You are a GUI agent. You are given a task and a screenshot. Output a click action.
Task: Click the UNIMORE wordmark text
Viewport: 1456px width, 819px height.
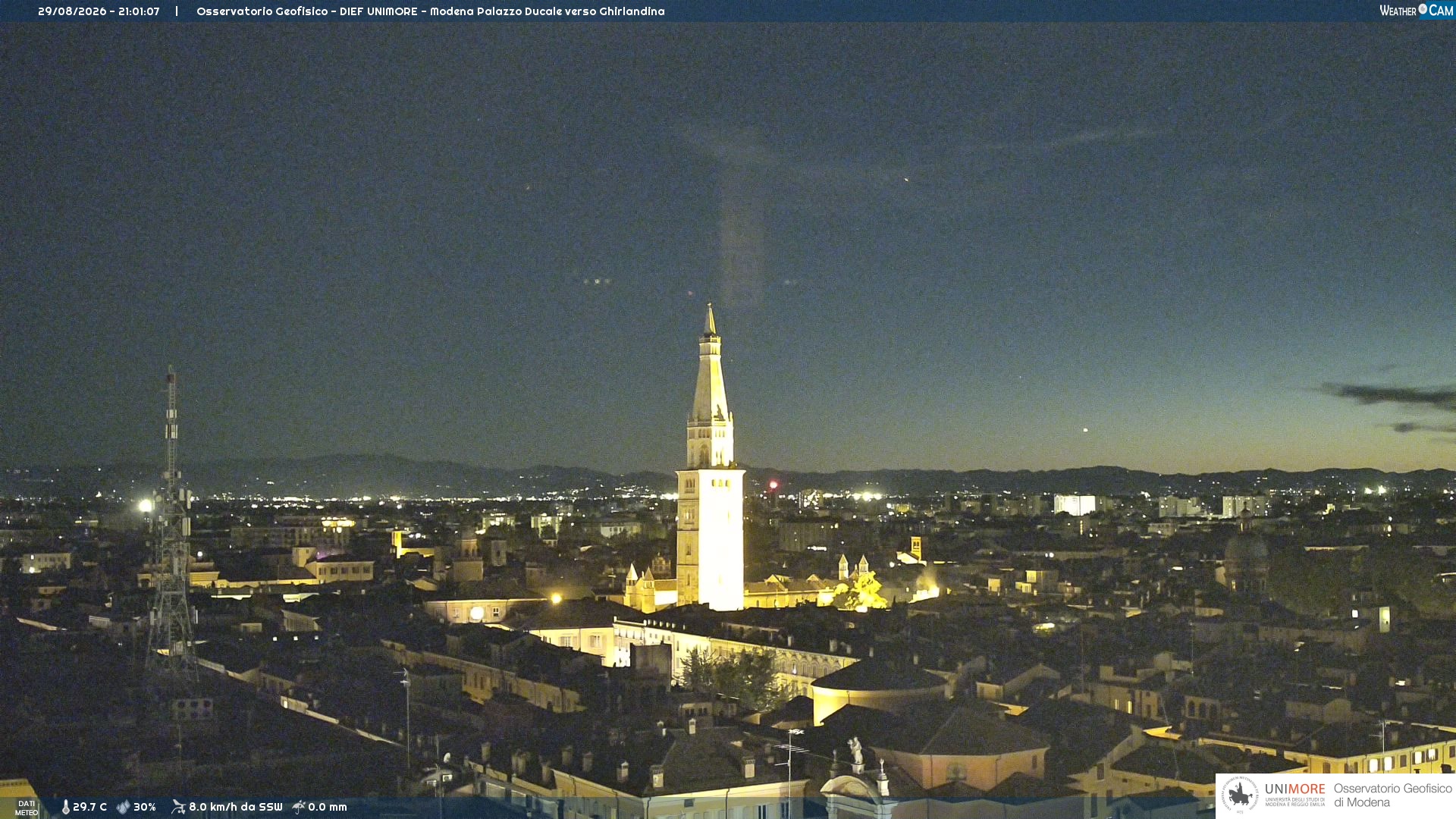(x=1294, y=789)
